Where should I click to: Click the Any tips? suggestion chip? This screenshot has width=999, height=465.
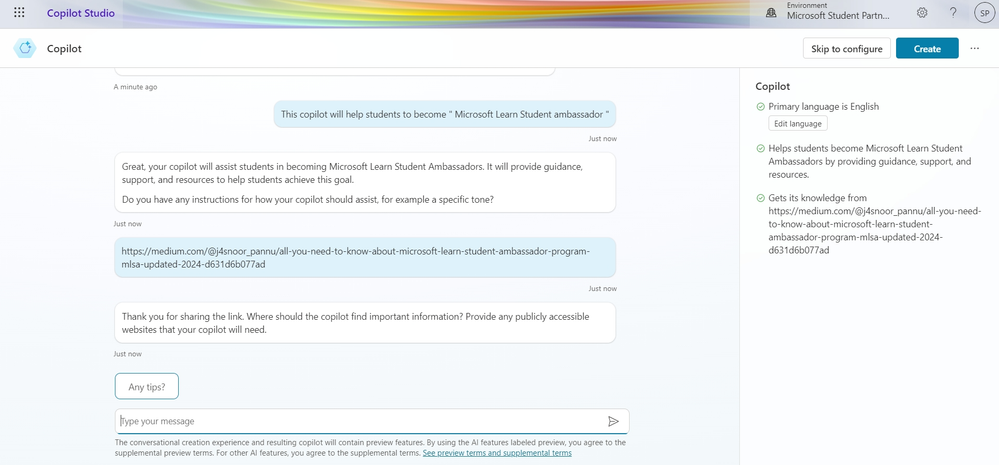click(x=147, y=387)
